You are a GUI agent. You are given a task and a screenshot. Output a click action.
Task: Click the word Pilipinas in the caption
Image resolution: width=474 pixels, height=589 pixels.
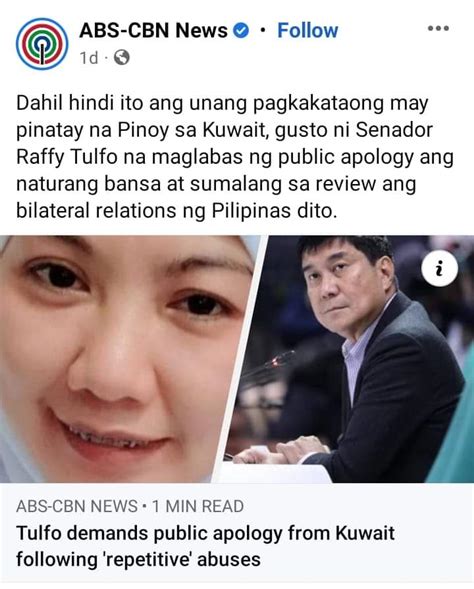tap(251, 211)
